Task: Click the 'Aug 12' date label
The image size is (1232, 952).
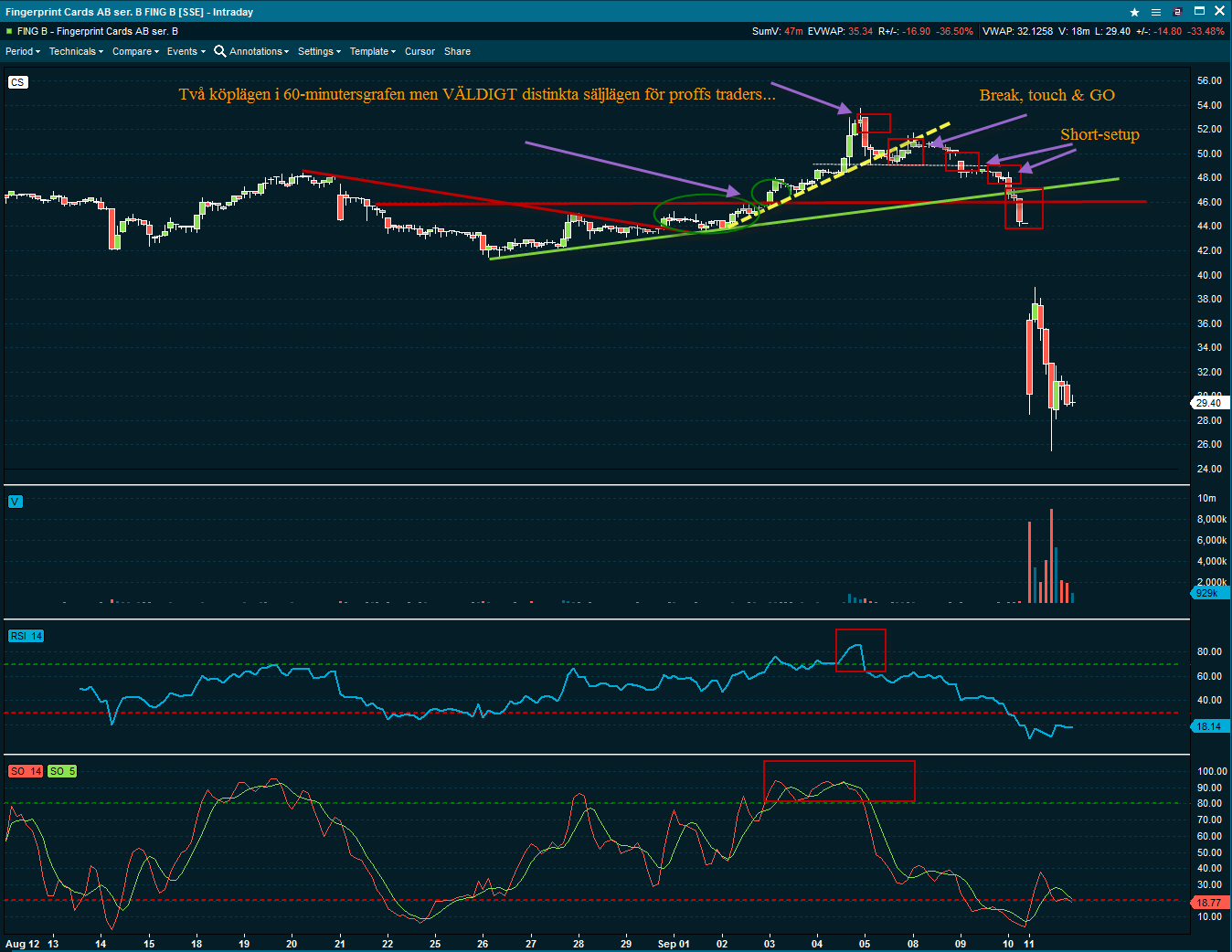Action: pos(23,944)
